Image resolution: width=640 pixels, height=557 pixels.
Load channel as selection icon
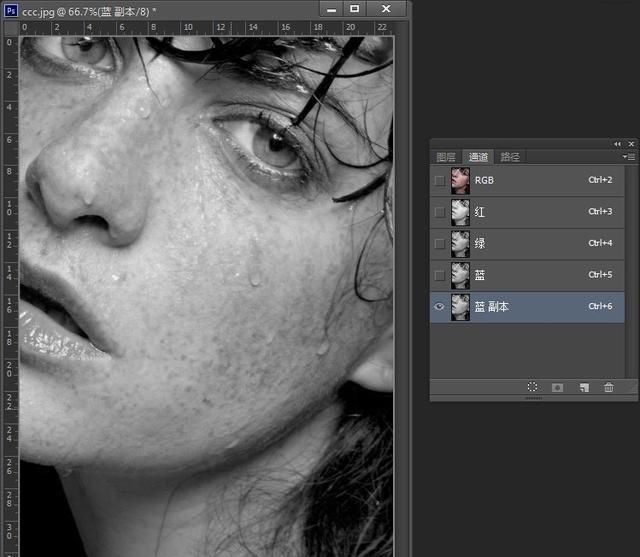click(532, 387)
